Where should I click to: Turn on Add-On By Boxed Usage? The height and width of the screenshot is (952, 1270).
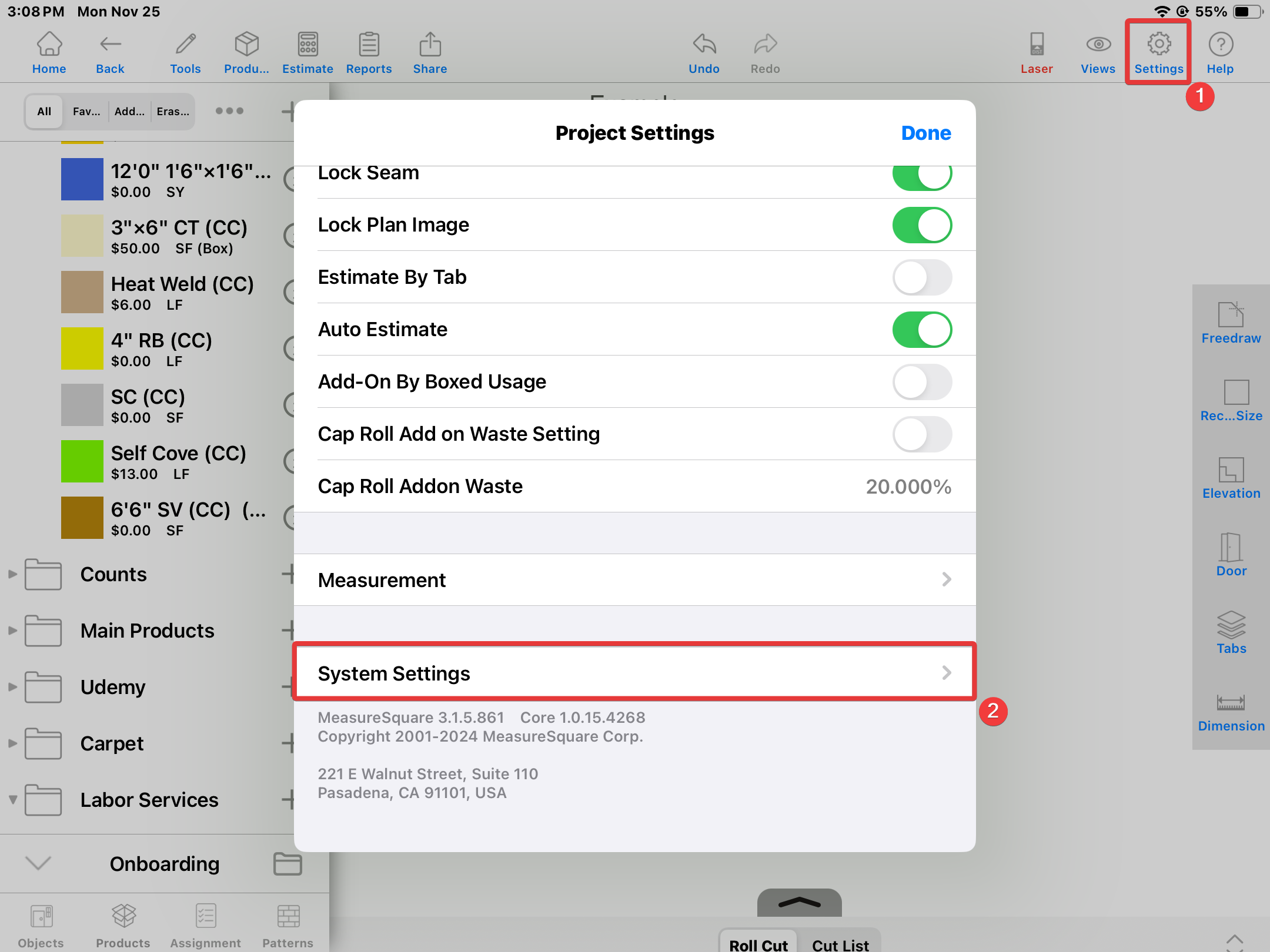point(921,382)
